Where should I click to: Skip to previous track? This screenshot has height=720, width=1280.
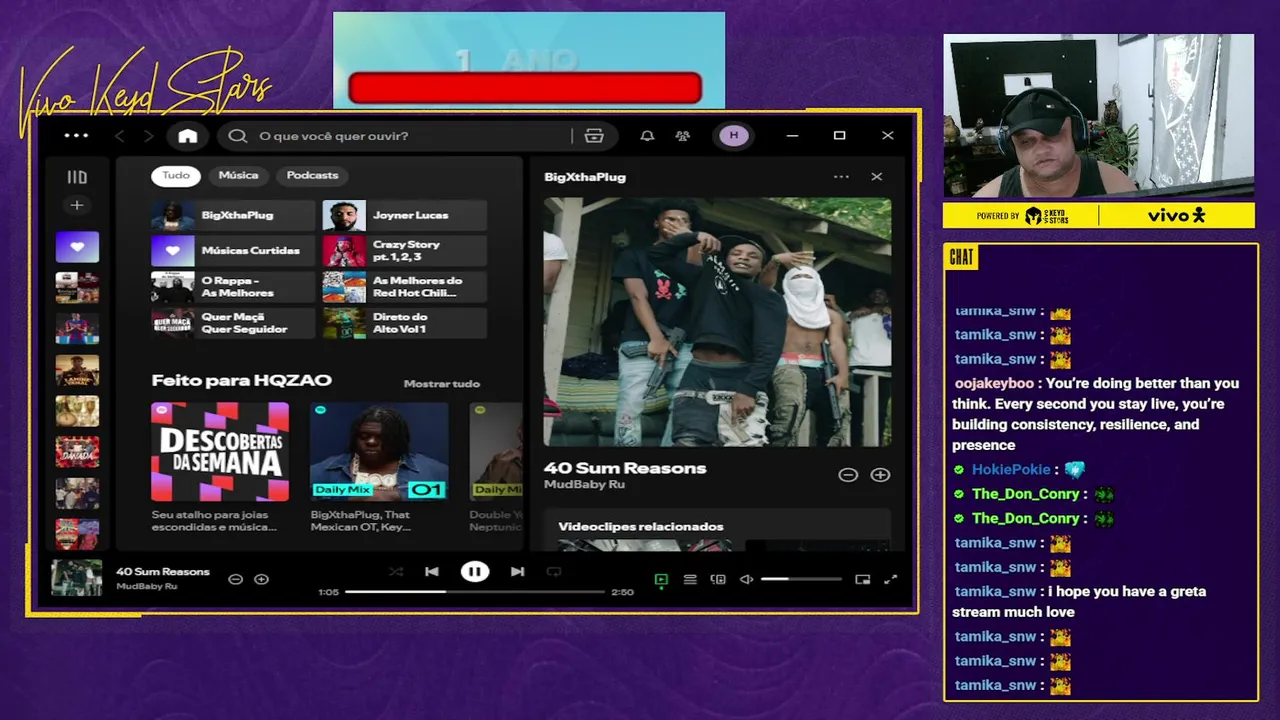(432, 572)
